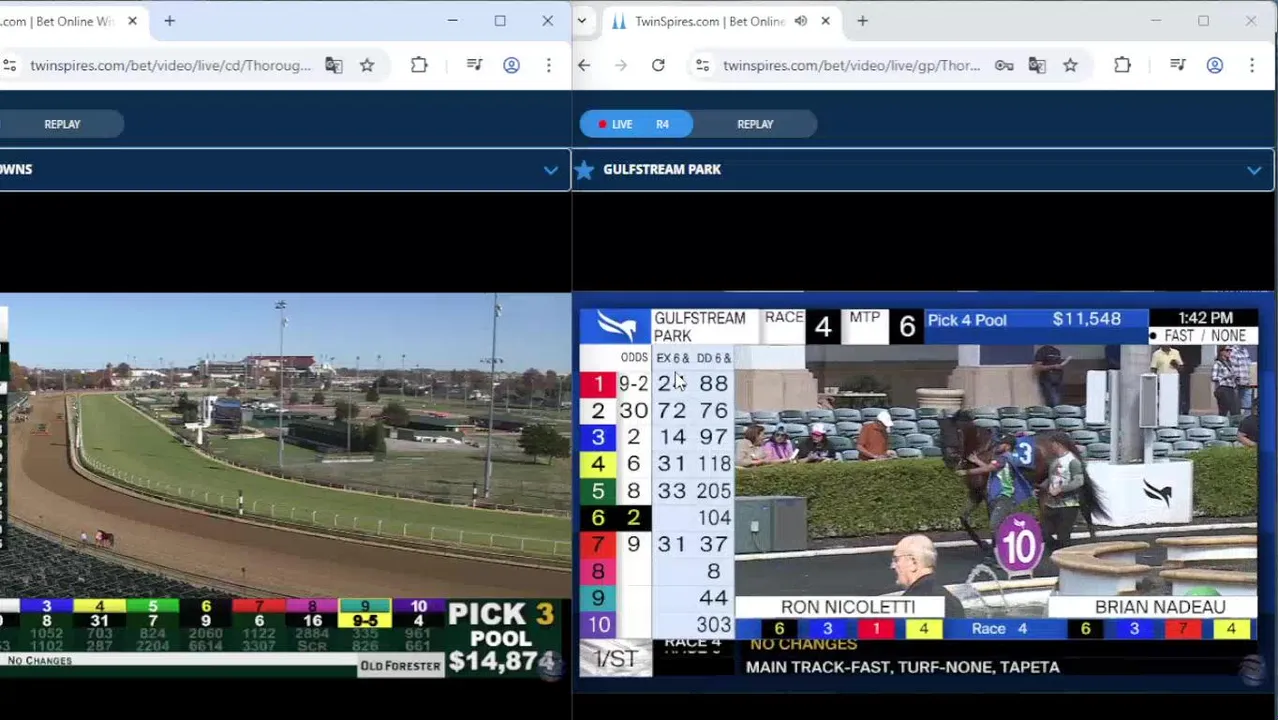Open media controls in the right window
Viewport: 1278px width, 720px height.
(x=1177, y=65)
